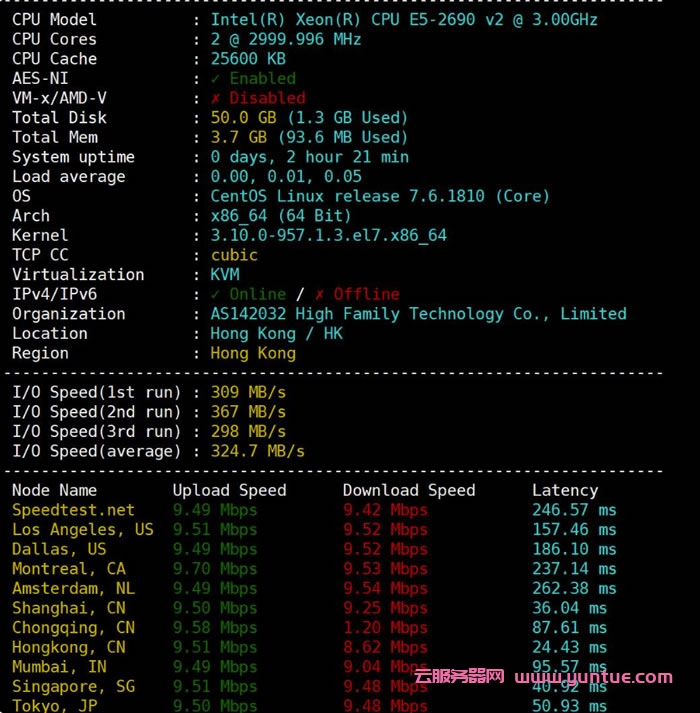Select the AS142032 High Family Technology organization
700x713 pixels.
coord(418,314)
